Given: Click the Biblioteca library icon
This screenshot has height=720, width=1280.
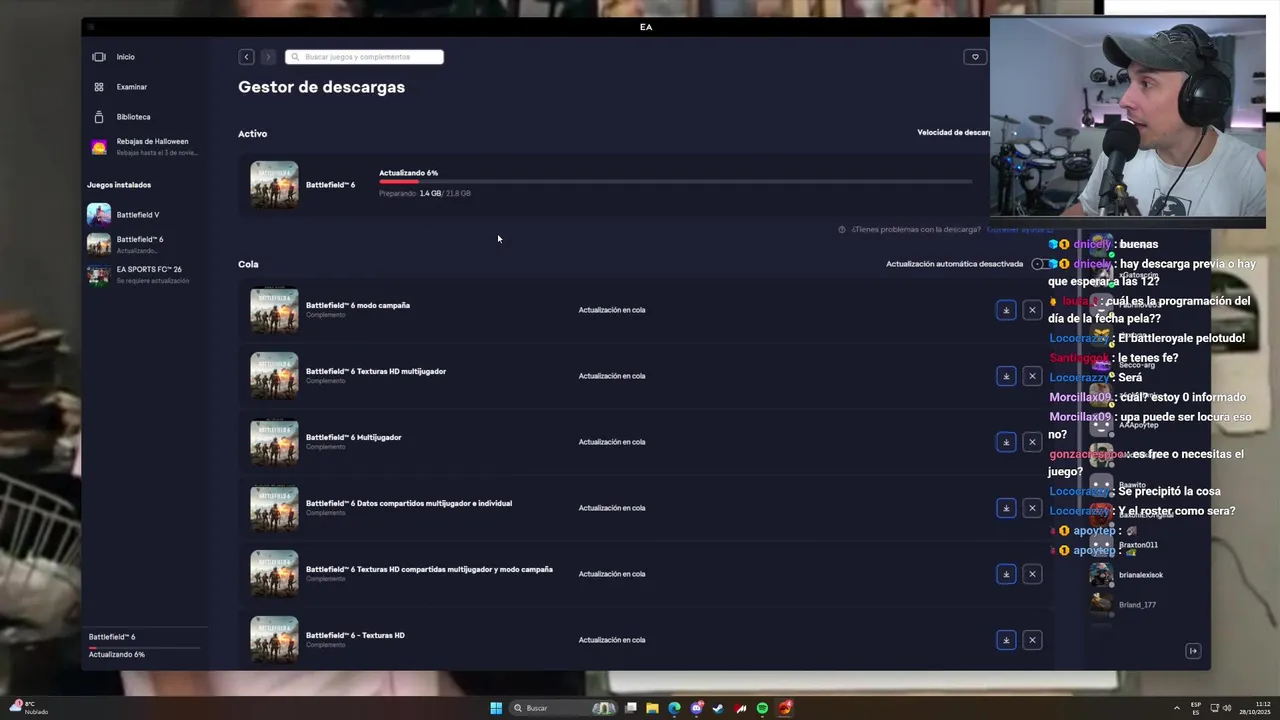Looking at the screenshot, I should (99, 117).
